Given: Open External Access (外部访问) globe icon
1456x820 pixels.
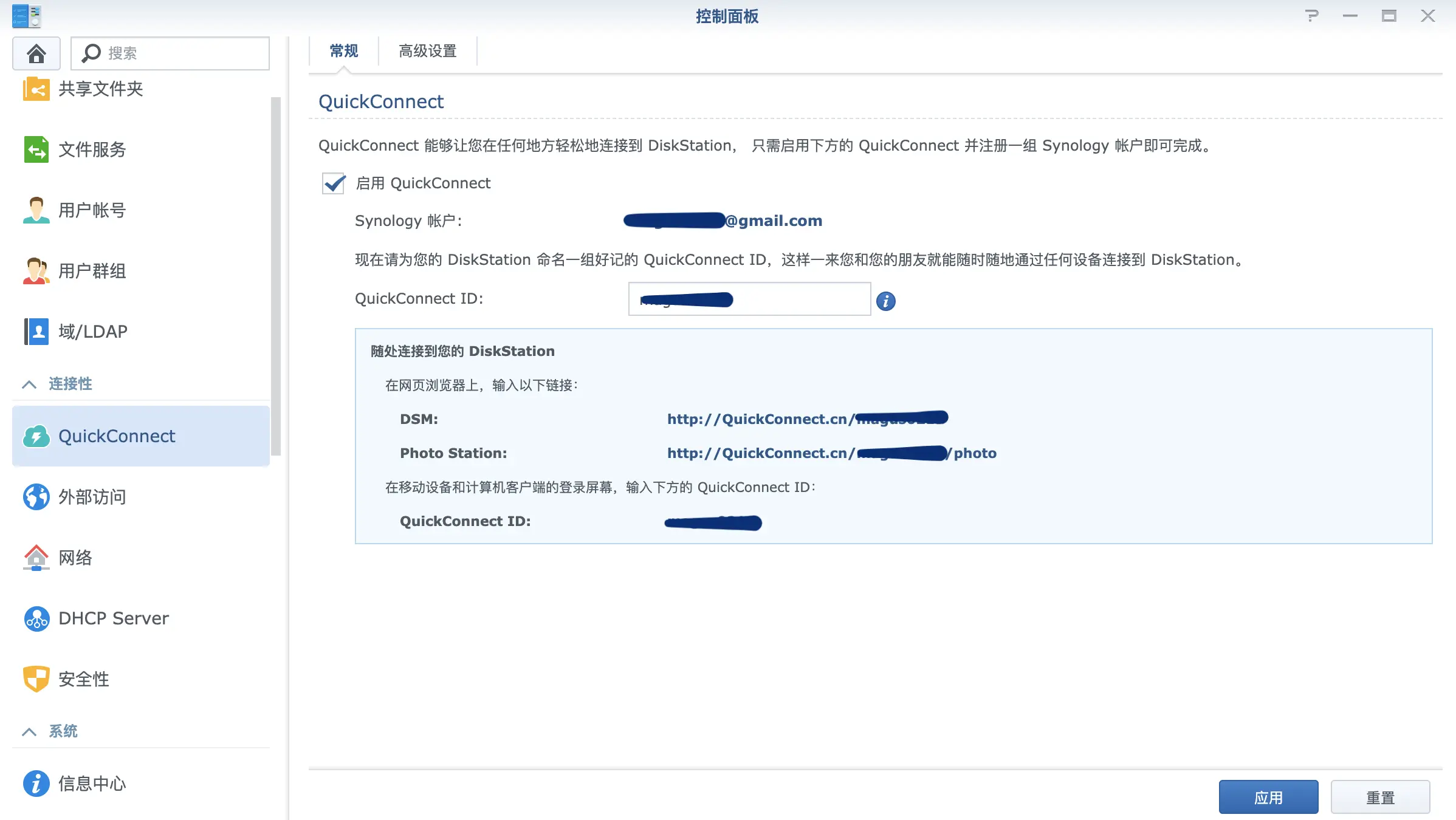Looking at the screenshot, I should tap(36, 497).
